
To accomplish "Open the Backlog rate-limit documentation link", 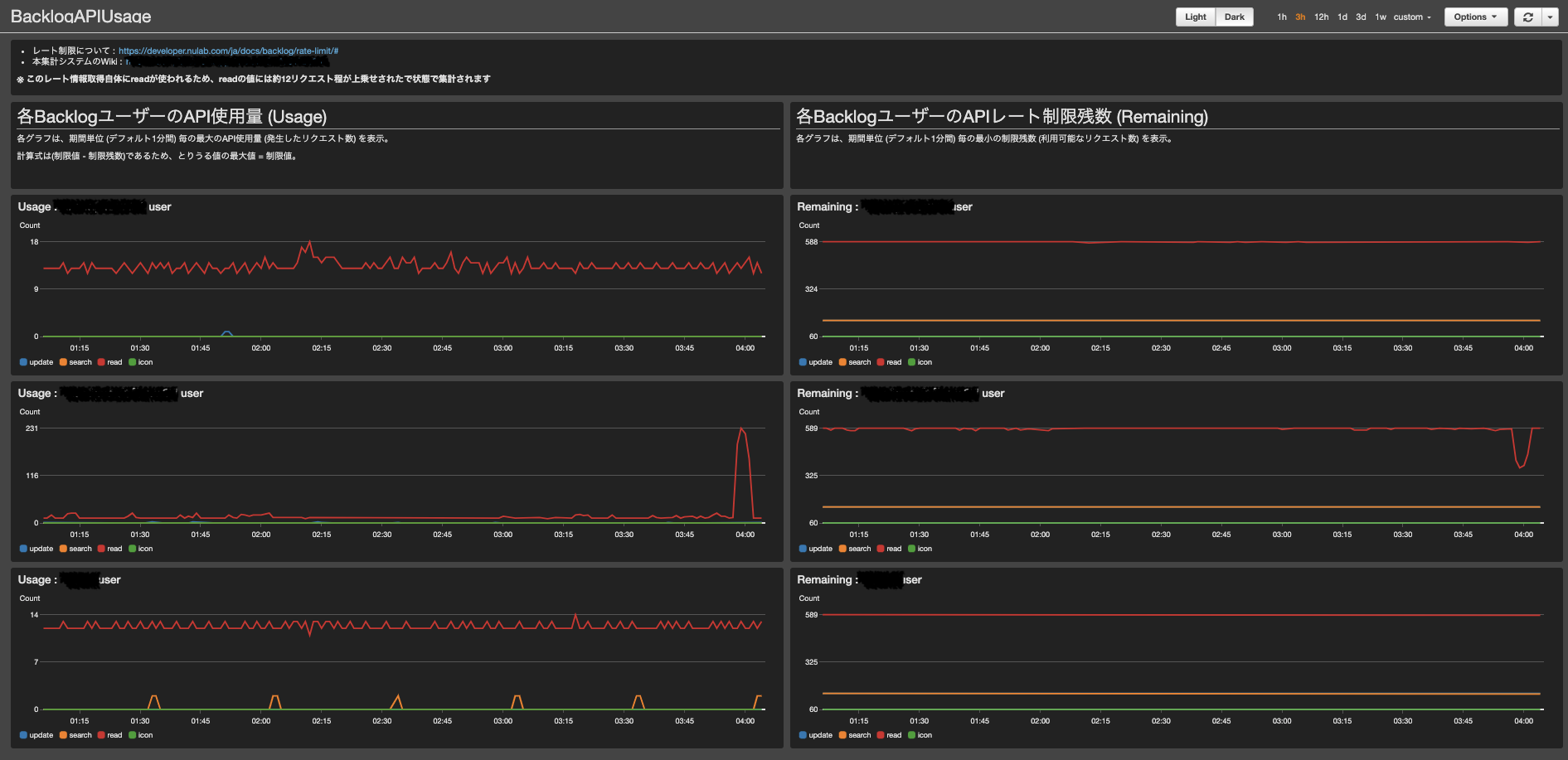I will (228, 51).
